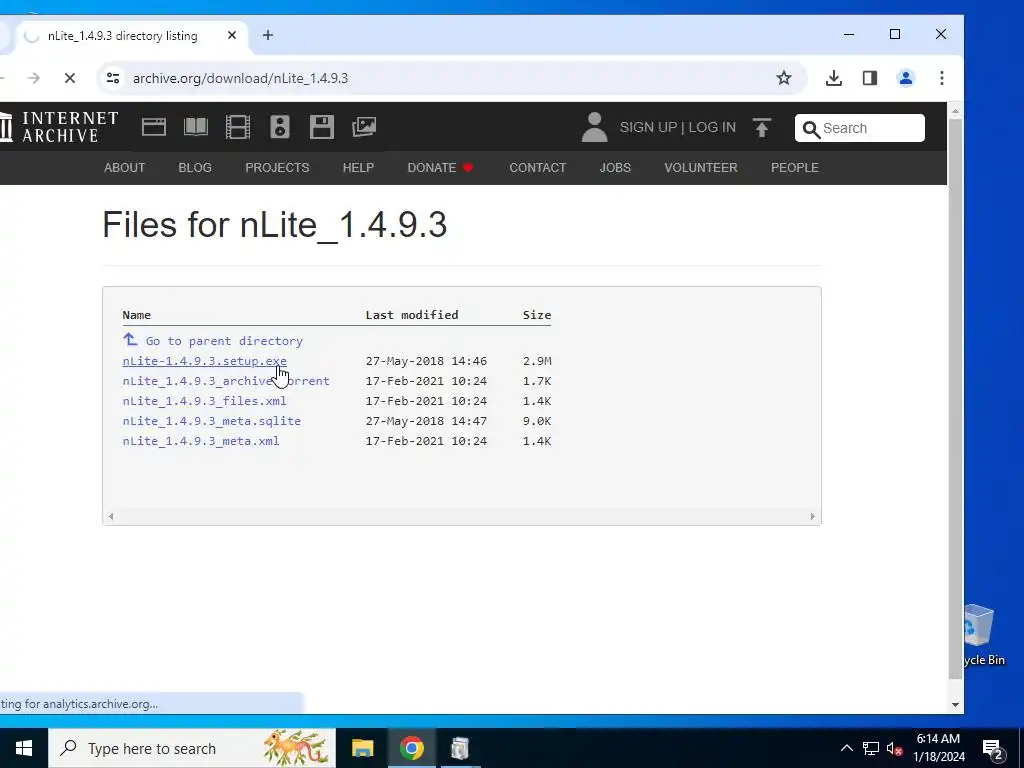View site information icon in address bar
The height and width of the screenshot is (768, 1024).
[113, 78]
